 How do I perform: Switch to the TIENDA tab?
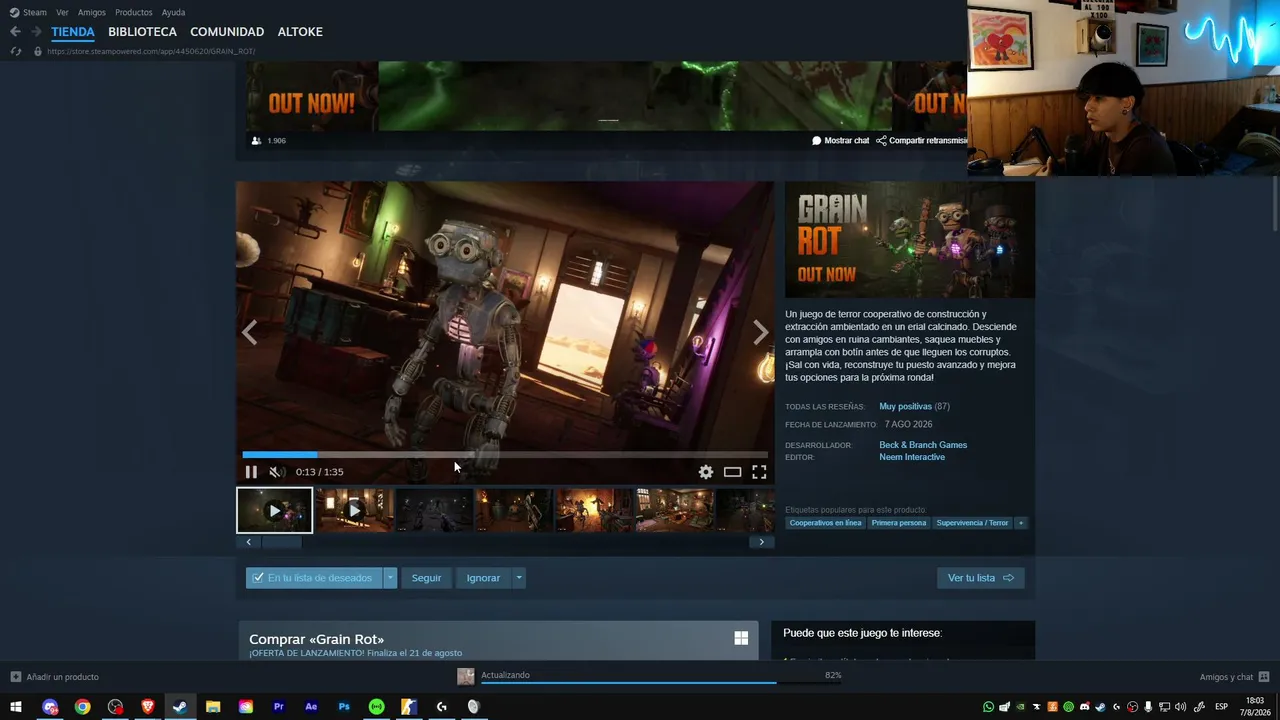(x=73, y=32)
